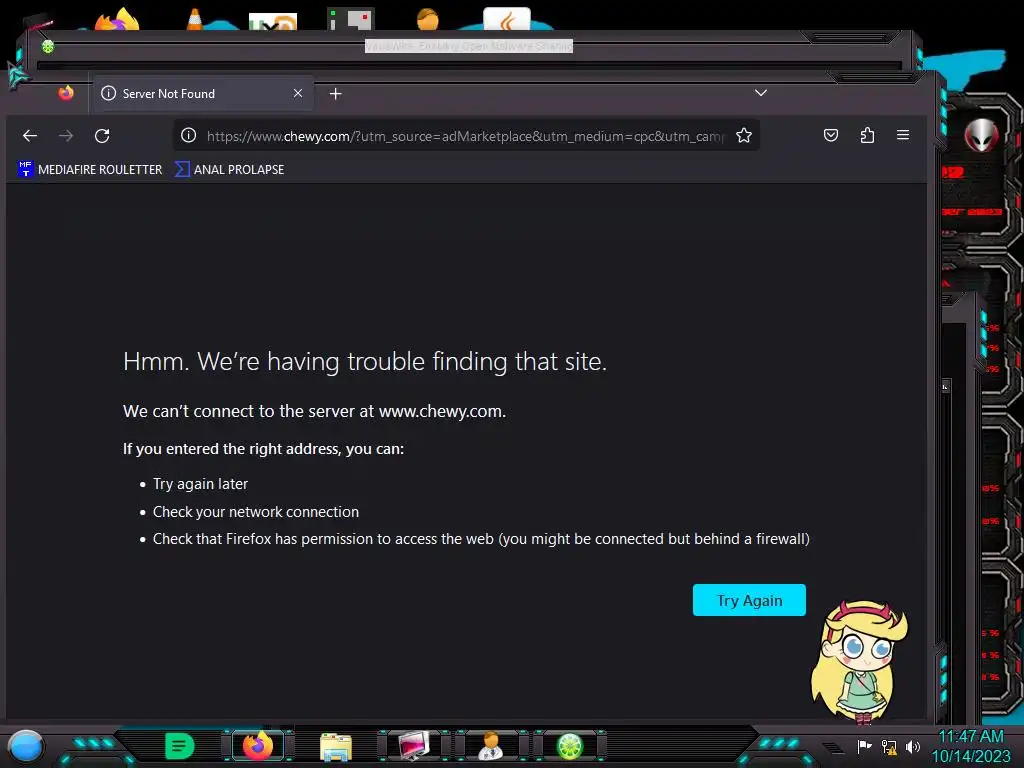Viewport: 1024px width, 768px height.
Task: Switch to Firefox on the taskbar
Action: coord(258,746)
